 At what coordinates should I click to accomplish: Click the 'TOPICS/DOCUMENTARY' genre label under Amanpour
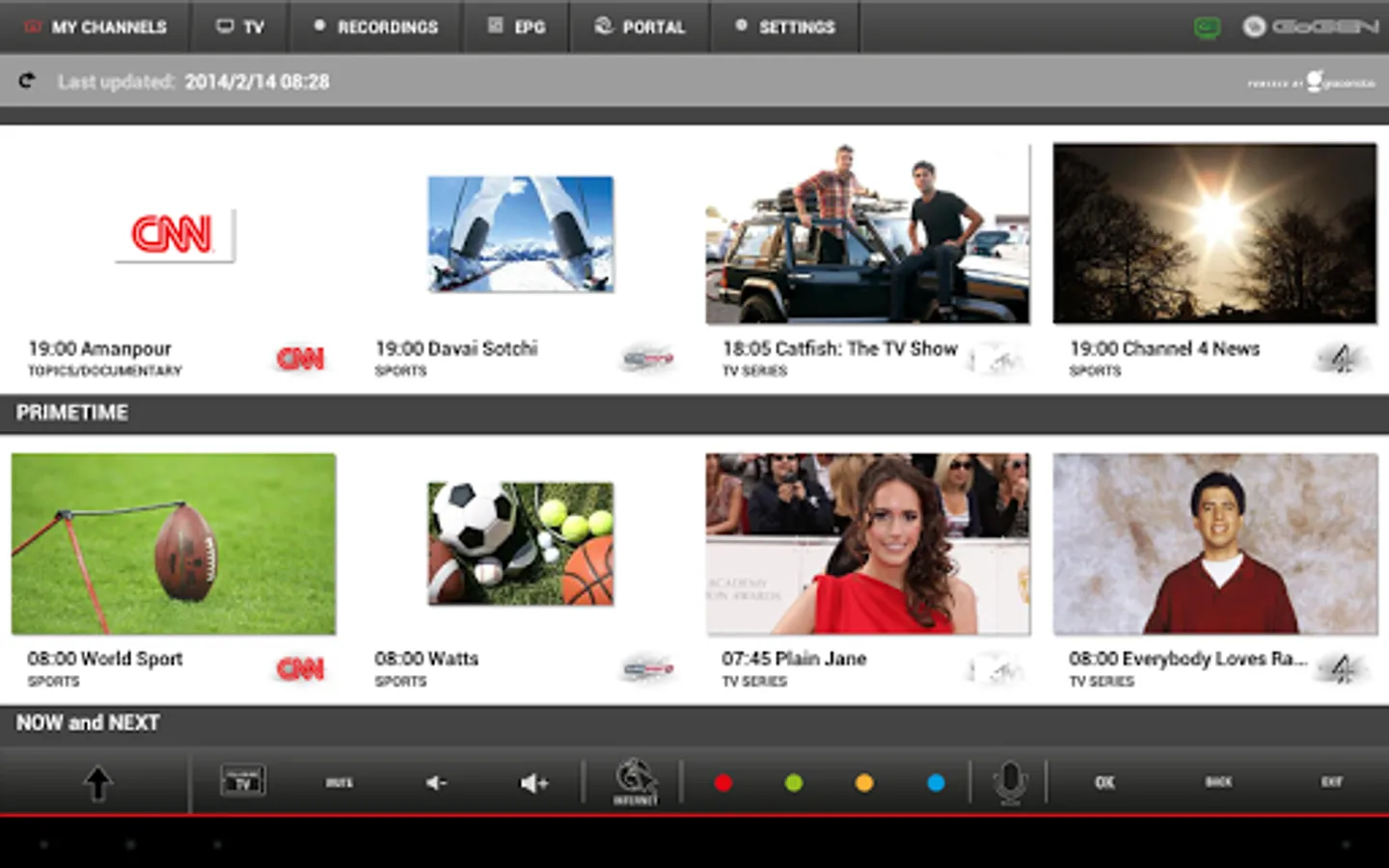pos(104,371)
